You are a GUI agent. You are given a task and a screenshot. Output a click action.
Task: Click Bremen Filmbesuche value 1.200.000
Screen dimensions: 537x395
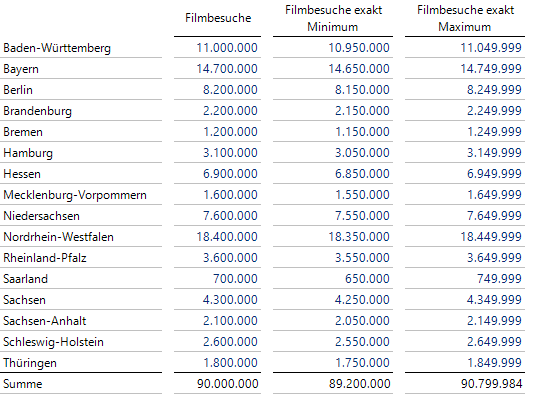tap(230, 132)
